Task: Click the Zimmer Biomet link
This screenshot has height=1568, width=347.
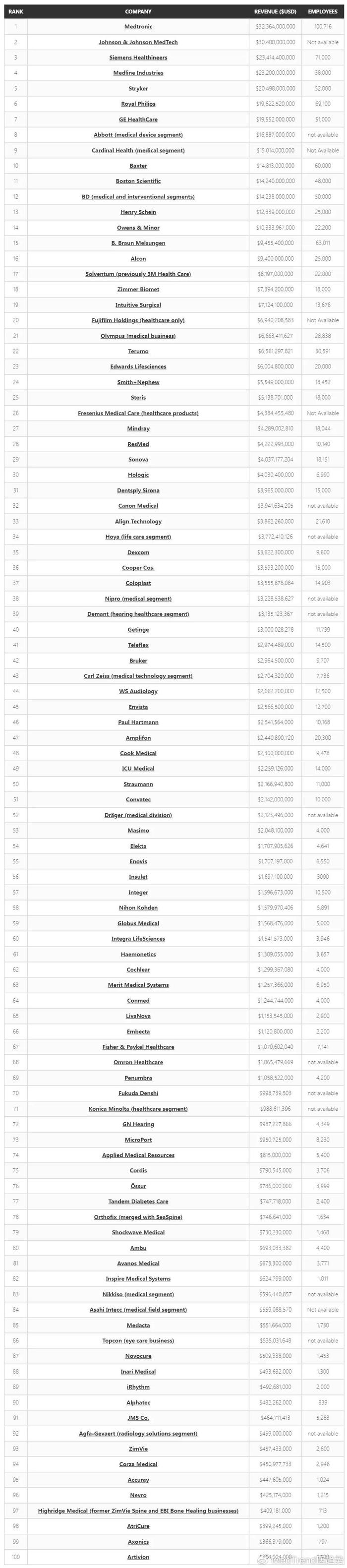Action: (x=138, y=290)
